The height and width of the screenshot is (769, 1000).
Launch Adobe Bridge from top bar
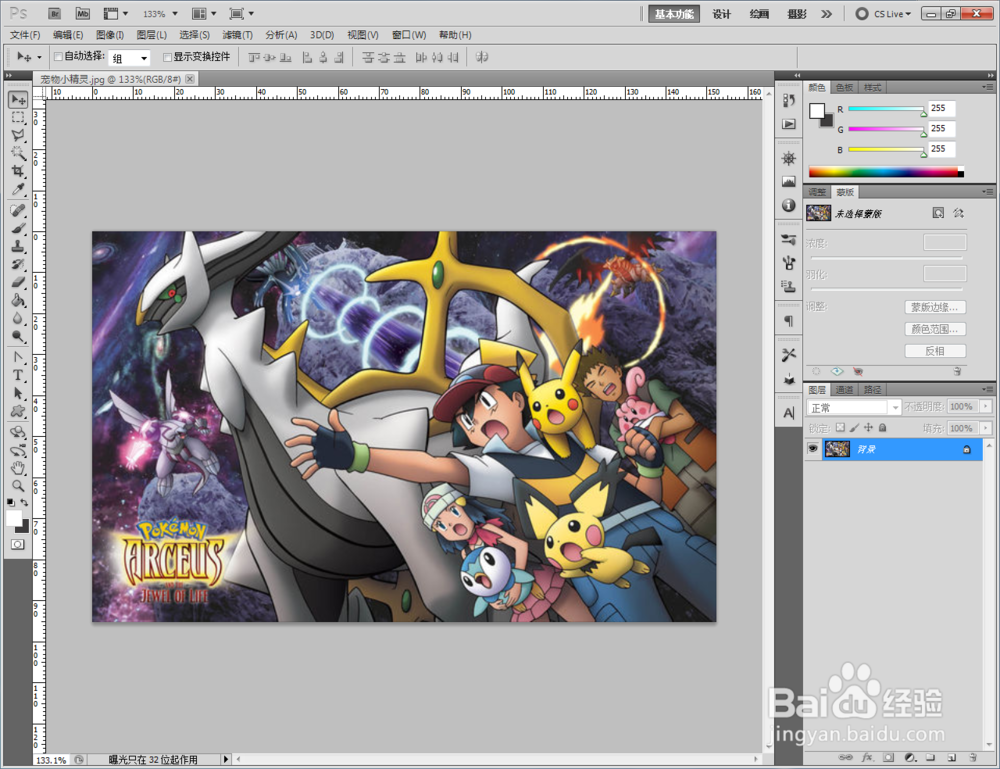click(x=55, y=13)
